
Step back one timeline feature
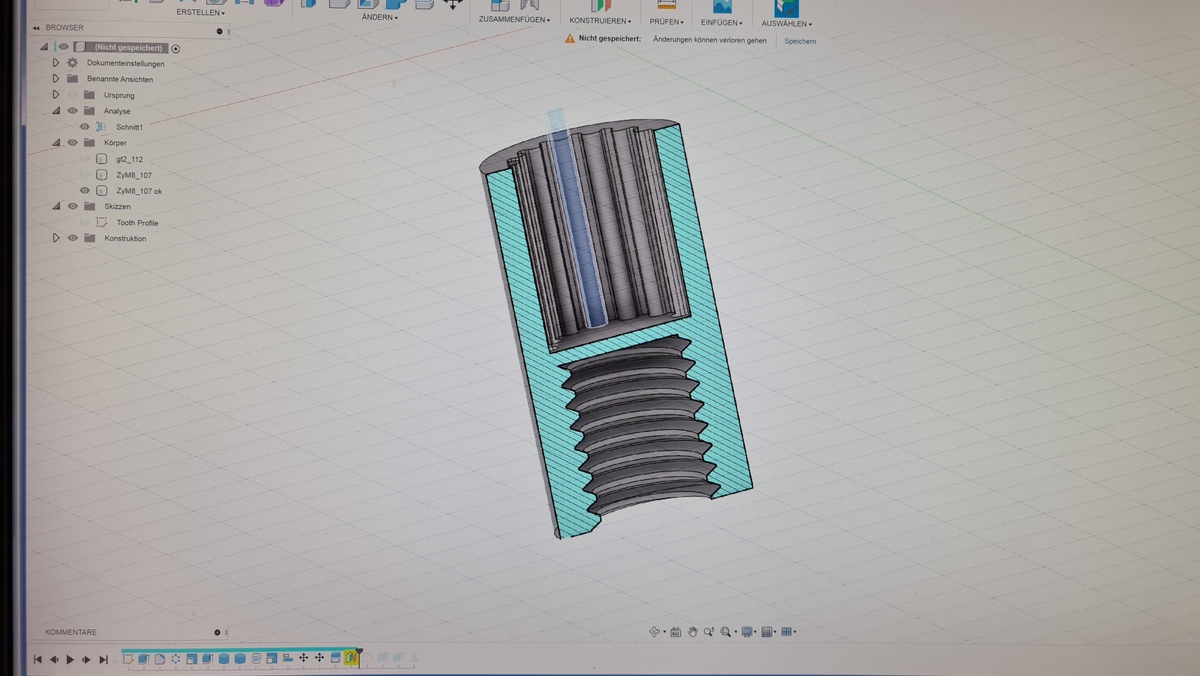pos(54,659)
